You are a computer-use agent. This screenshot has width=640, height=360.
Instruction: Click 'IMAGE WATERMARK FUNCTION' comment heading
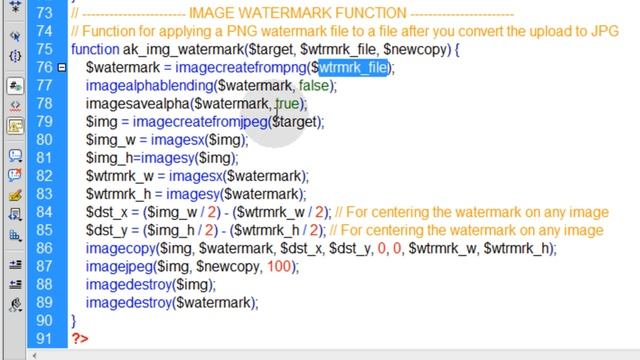click(x=298, y=13)
